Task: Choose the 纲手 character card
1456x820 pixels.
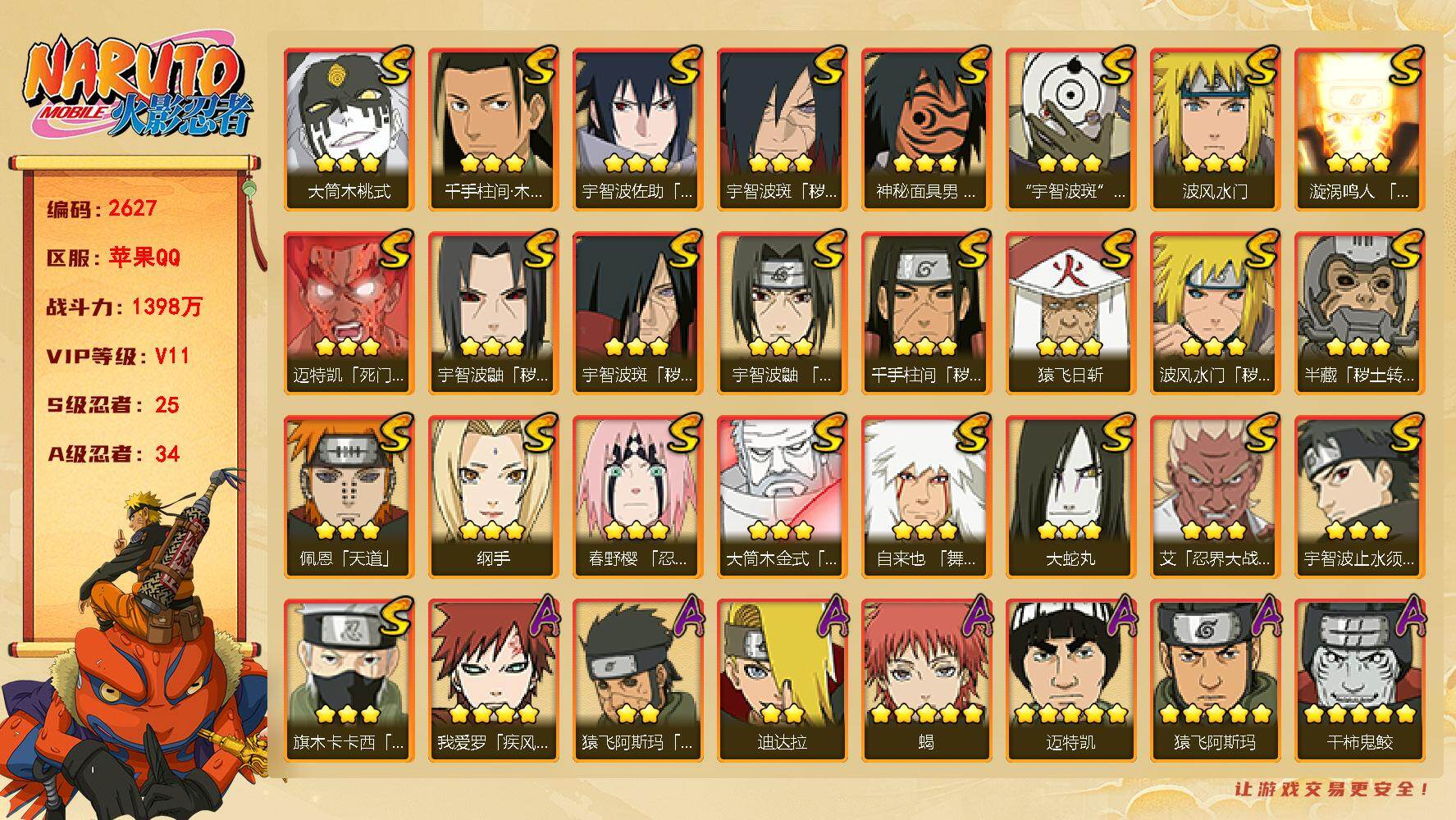Action: [493, 497]
